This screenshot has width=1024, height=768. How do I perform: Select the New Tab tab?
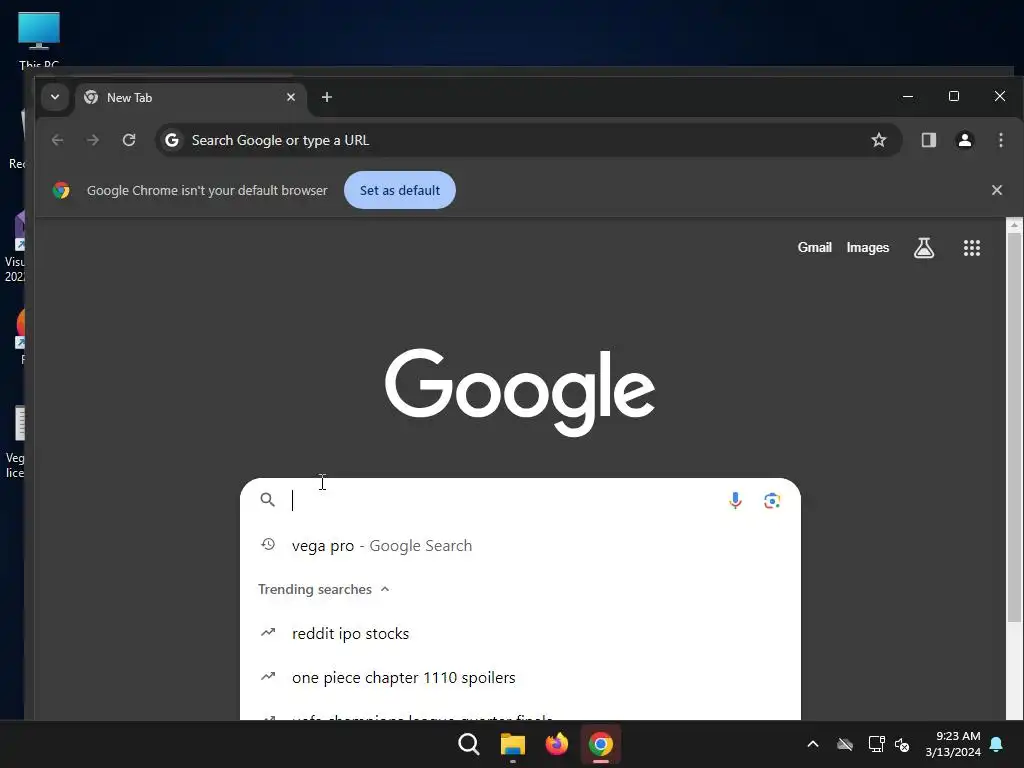point(191,97)
